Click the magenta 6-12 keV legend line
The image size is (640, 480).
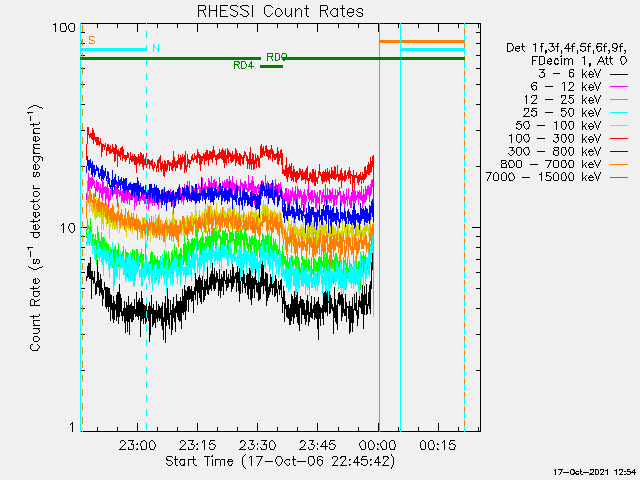(x=619, y=87)
